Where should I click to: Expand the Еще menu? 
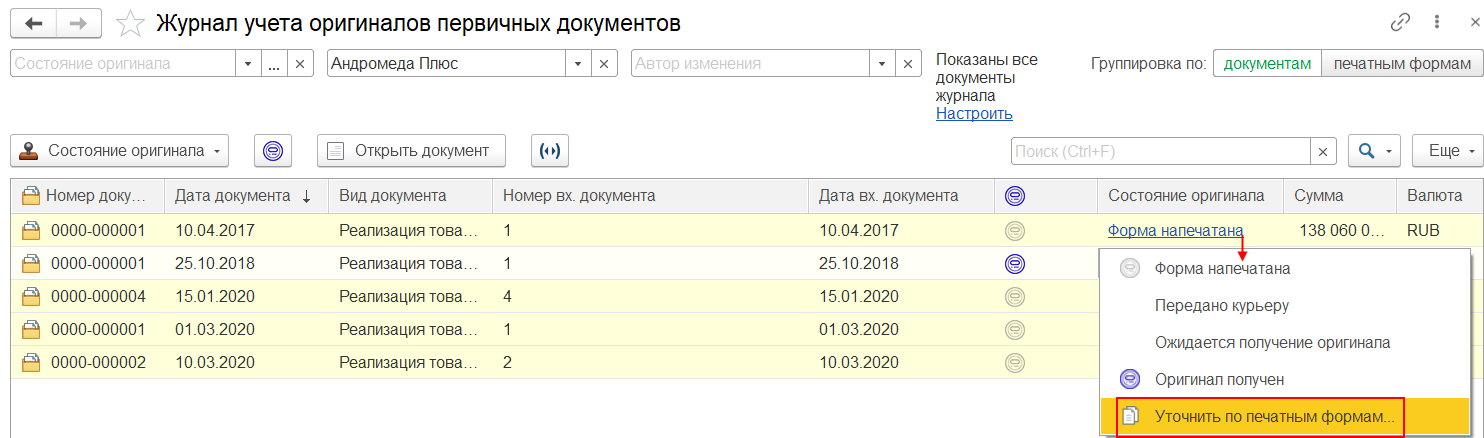click(1447, 151)
